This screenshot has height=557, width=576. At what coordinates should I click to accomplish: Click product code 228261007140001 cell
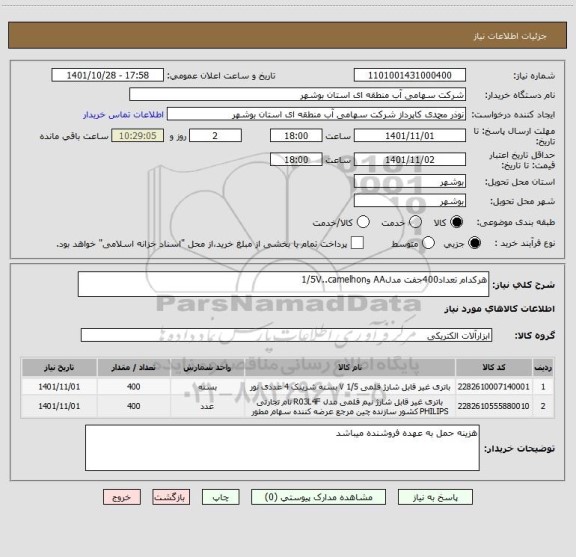tap(494, 387)
